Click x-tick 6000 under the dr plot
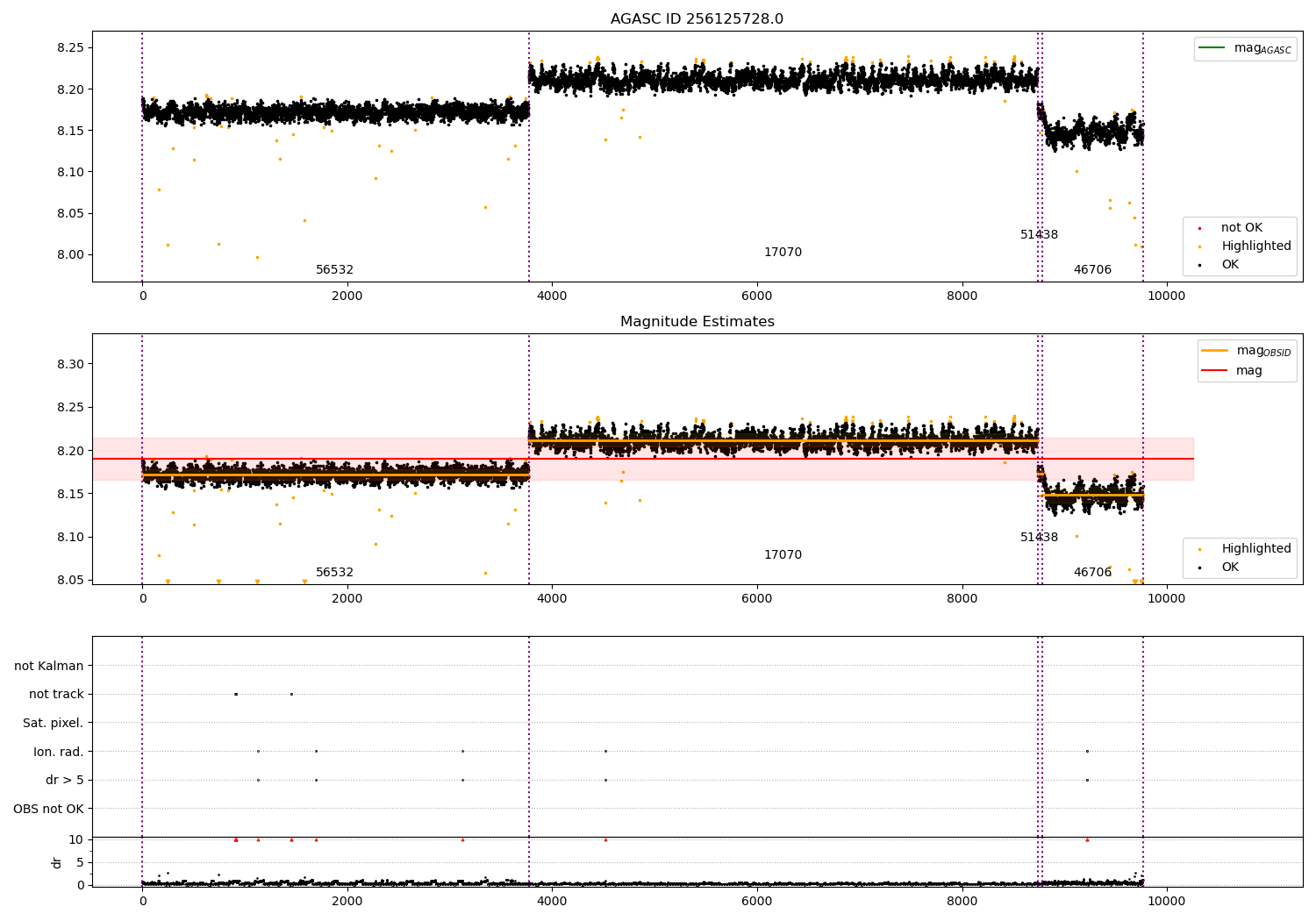1316x921 pixels. point(757,901)
